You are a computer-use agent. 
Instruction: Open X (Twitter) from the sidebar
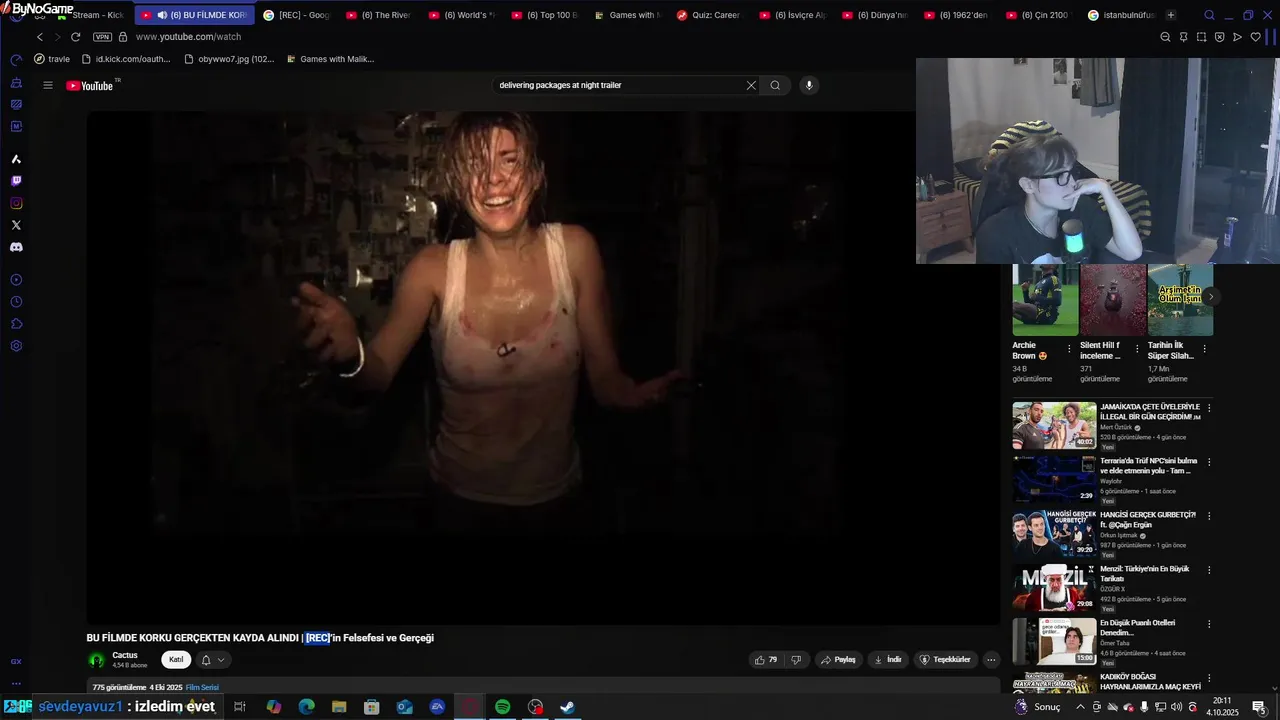pyautogui.click(x=16, y=225)
